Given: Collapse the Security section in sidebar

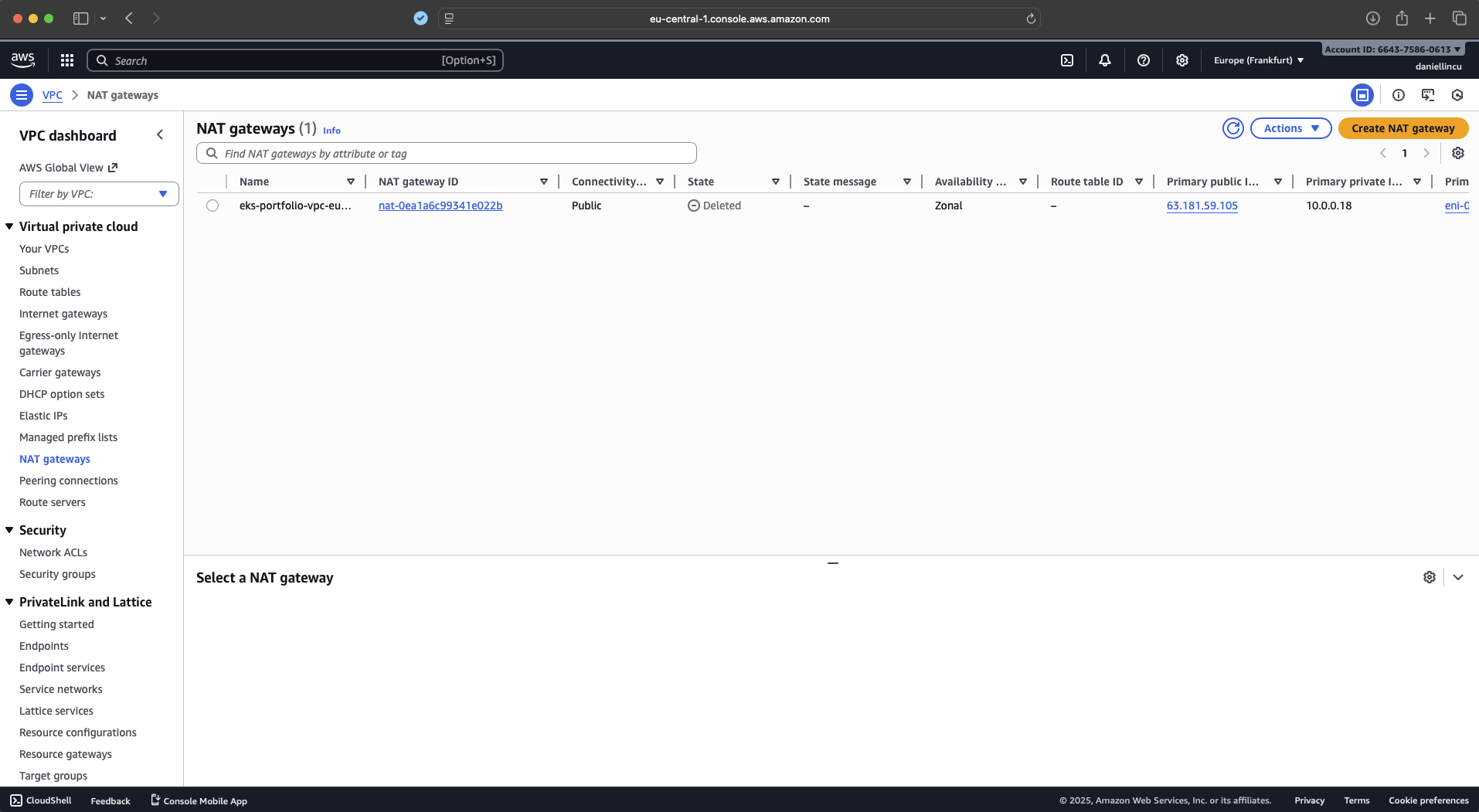Looking at the screenshot, I should tap(10, 530).
